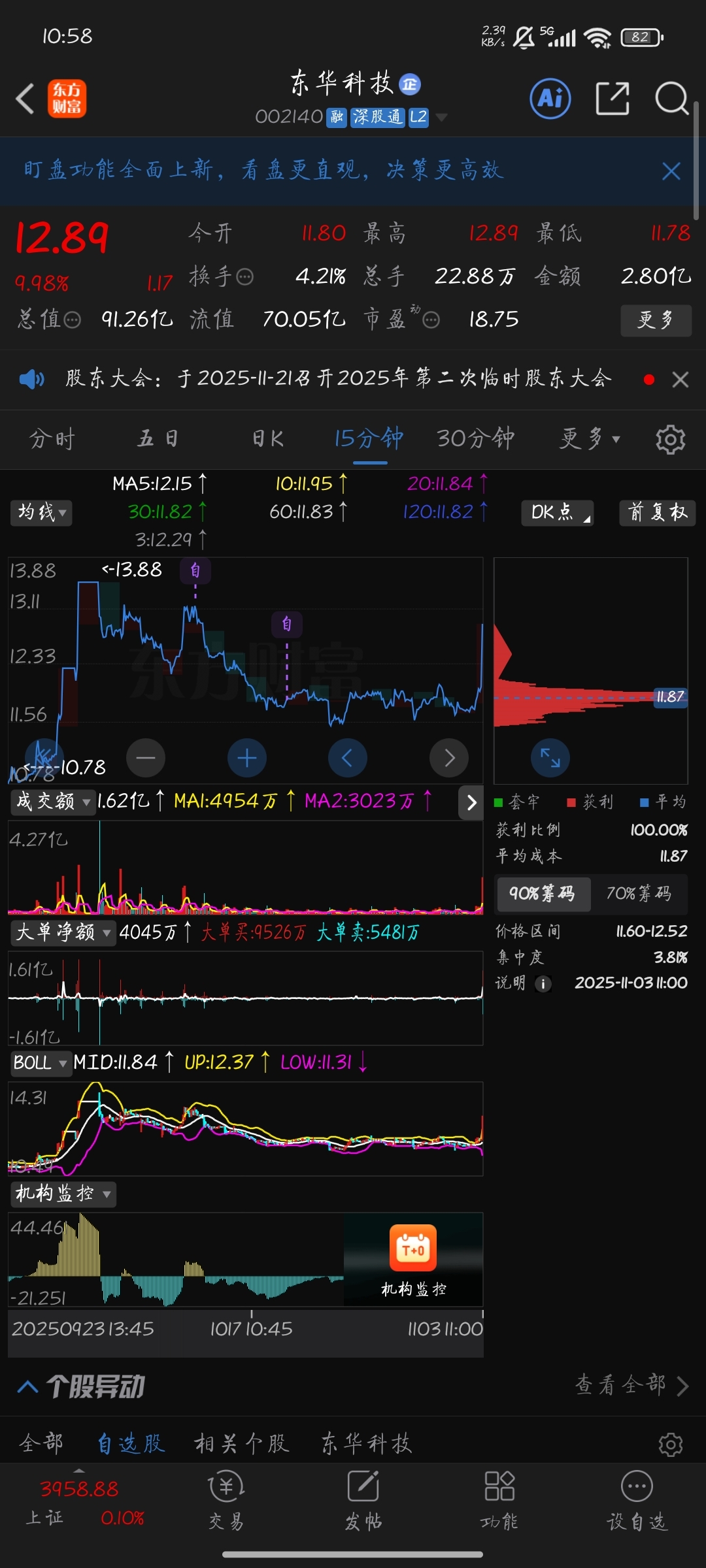Tap the 融 margin badge
This screenshot has height=1568, width=706.
pos(337,117)
